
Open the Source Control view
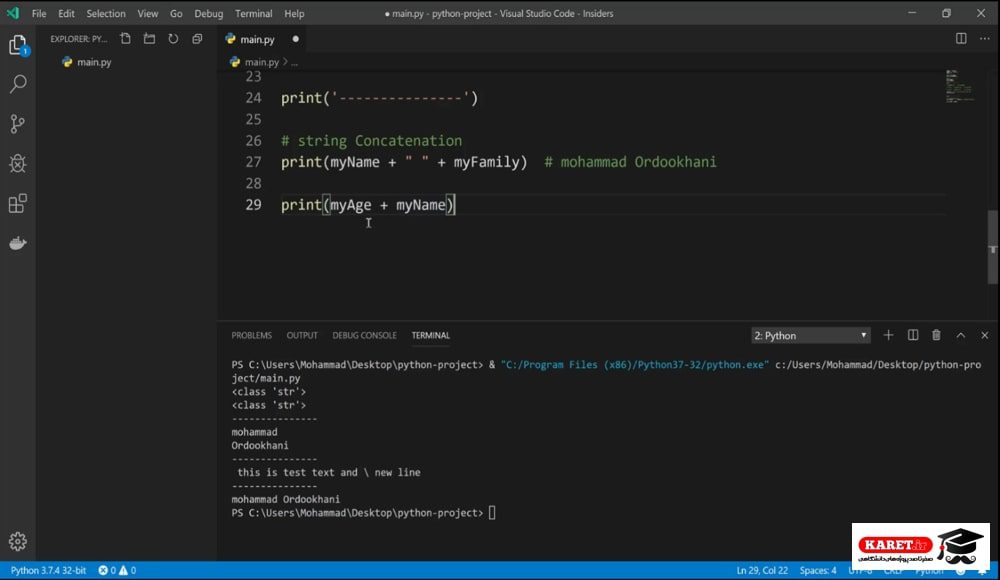(x=18, y=124)
